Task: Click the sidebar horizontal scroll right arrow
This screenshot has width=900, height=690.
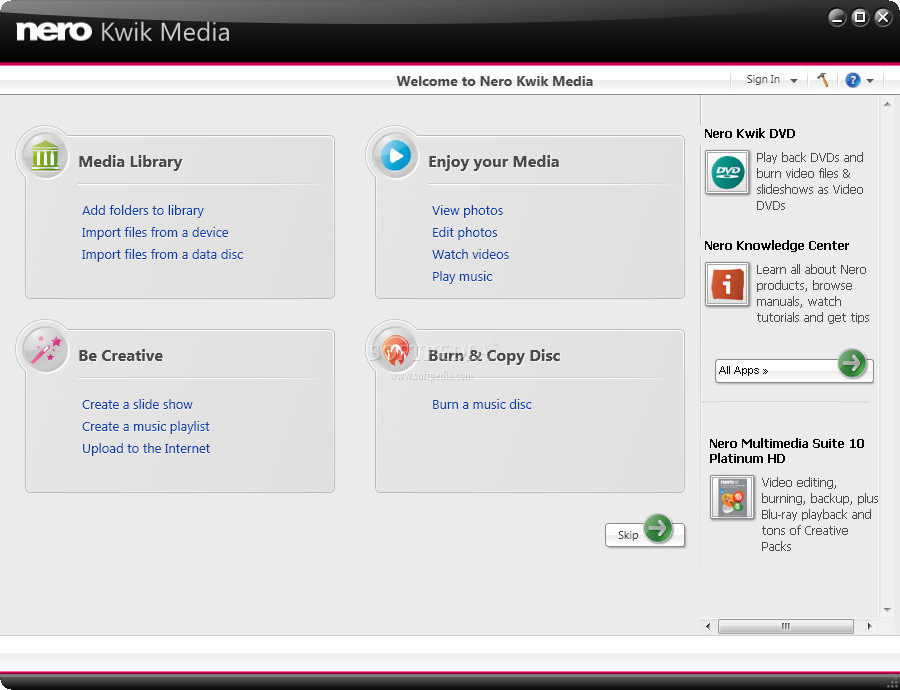Action: 870,626
